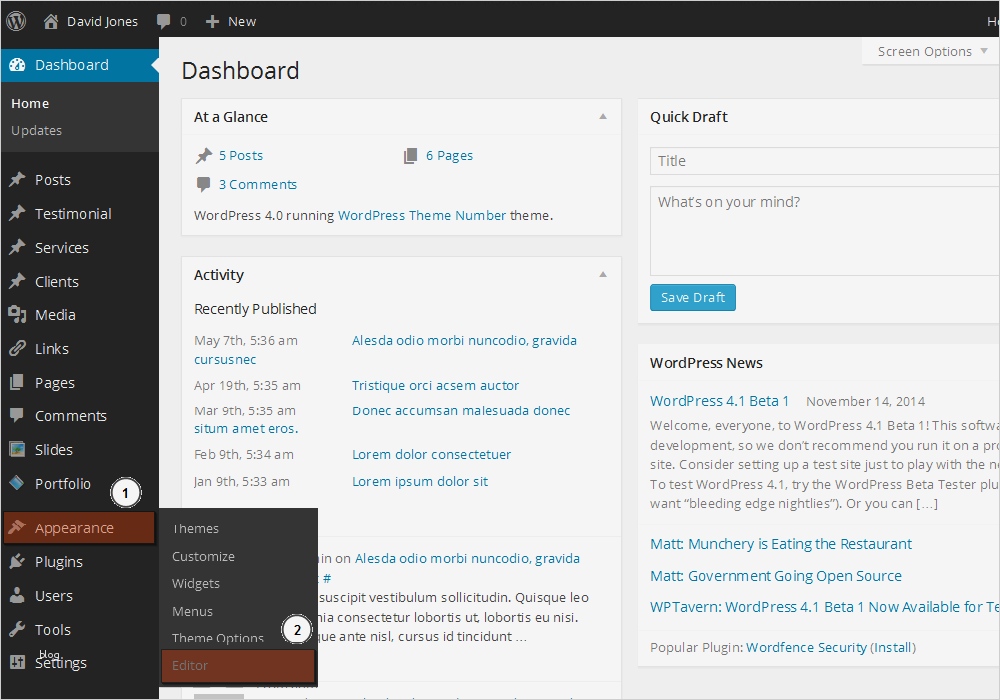Screen dimensions: 1000x700
Task: Open Widgets in the Appearance submenu
Action: point(196,584)
